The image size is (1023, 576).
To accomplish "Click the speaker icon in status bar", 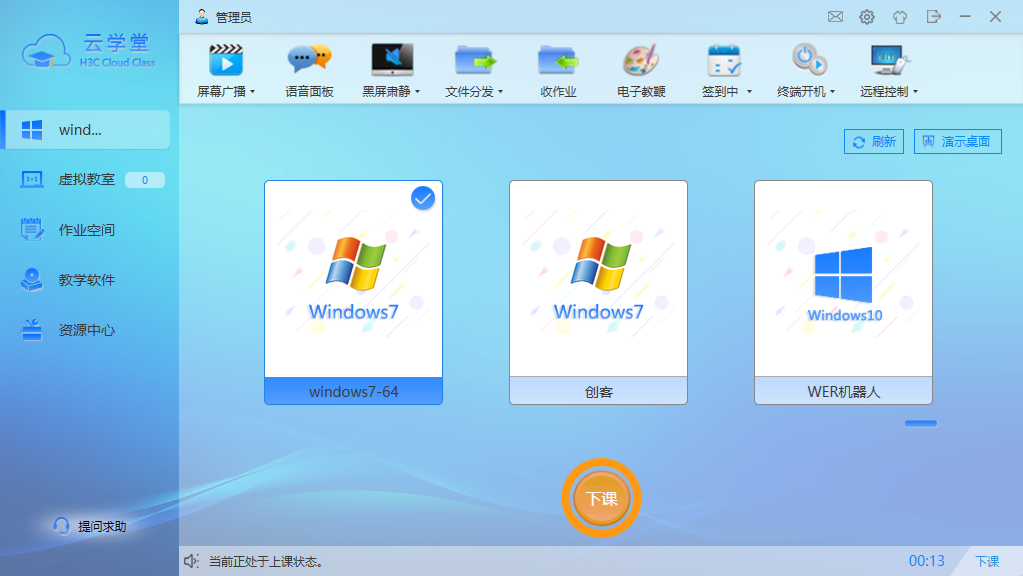I will [x=191, y=561].
